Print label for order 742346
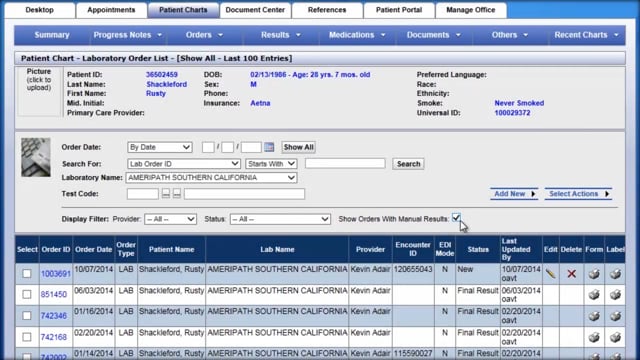 tap(615, 316)
